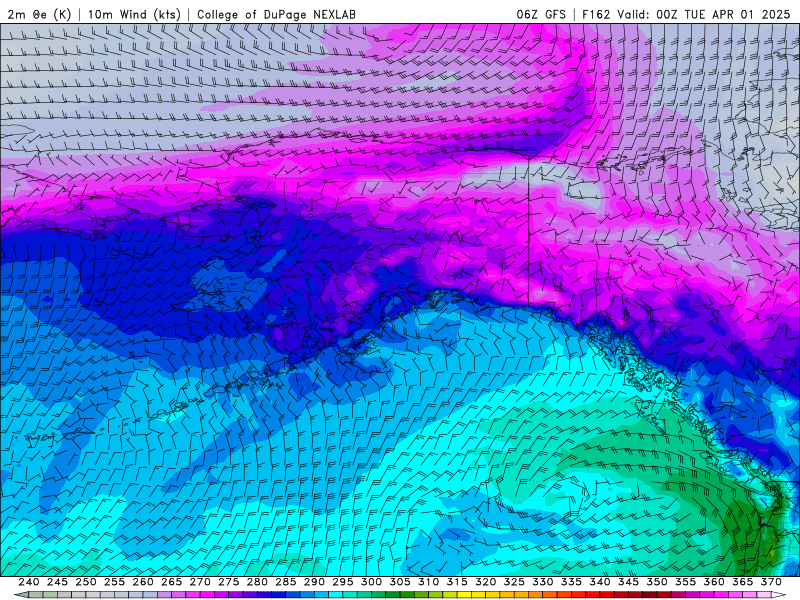Image resolution: width=800 pixels, height=600 pixels.
Task: Pick the bright cyan swatch below 295
Action: click(336, 595)
